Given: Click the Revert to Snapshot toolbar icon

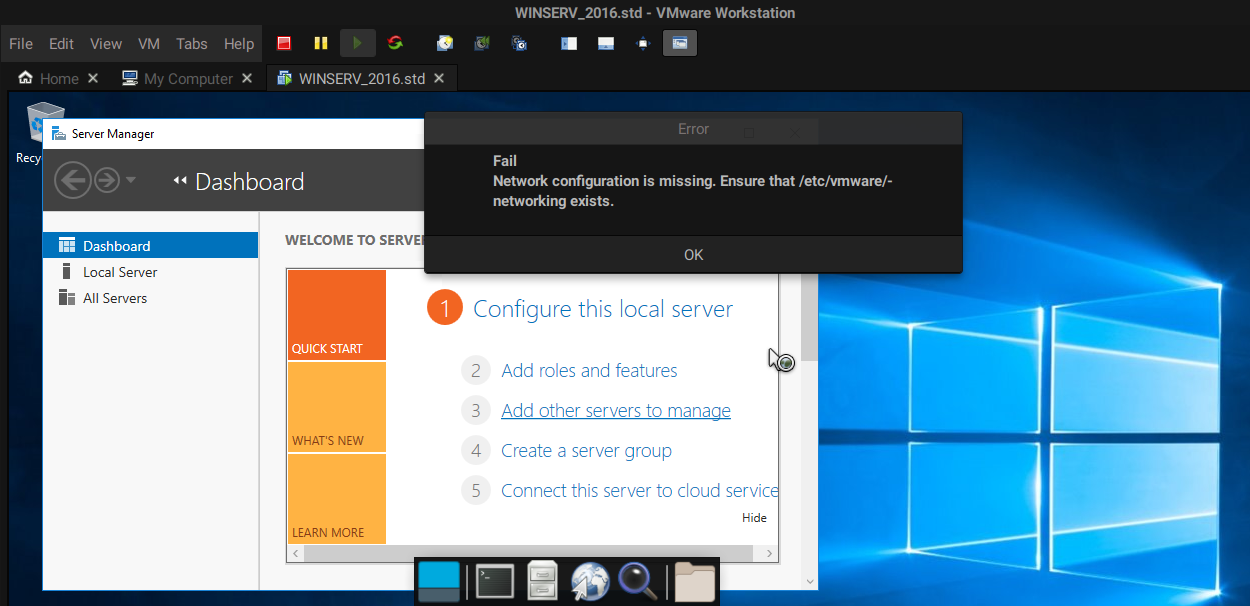Looking at the screenshot, I should pyautogui.click(x=482, y=43).
